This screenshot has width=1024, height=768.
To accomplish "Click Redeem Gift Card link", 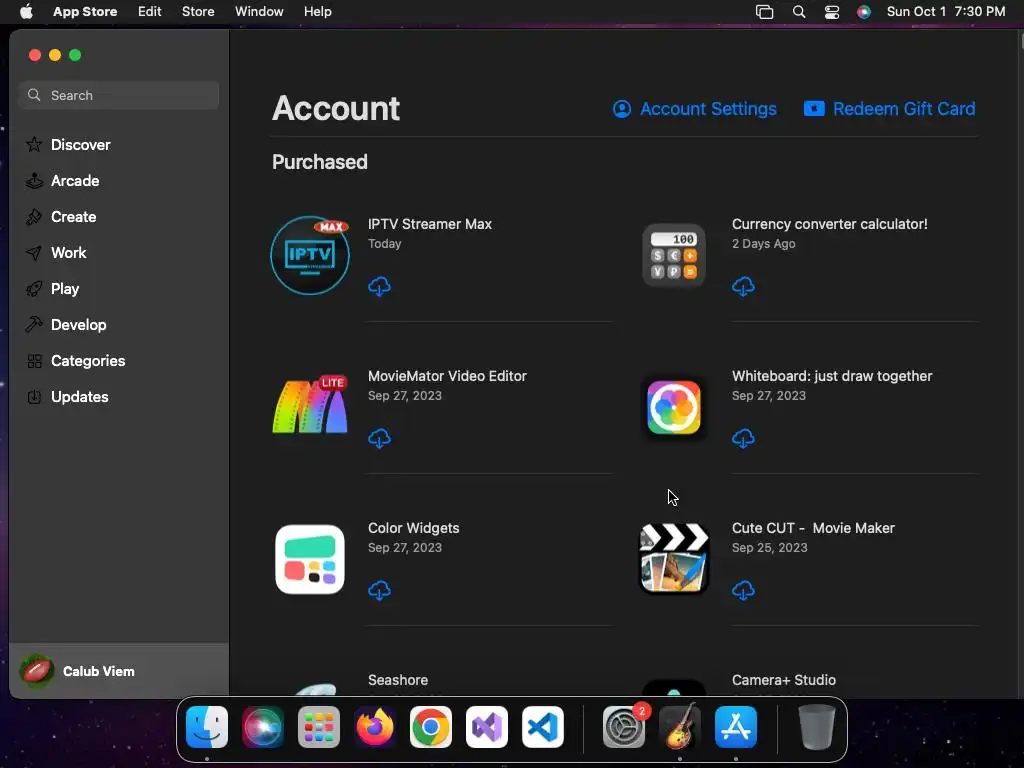I will (889, 109).
